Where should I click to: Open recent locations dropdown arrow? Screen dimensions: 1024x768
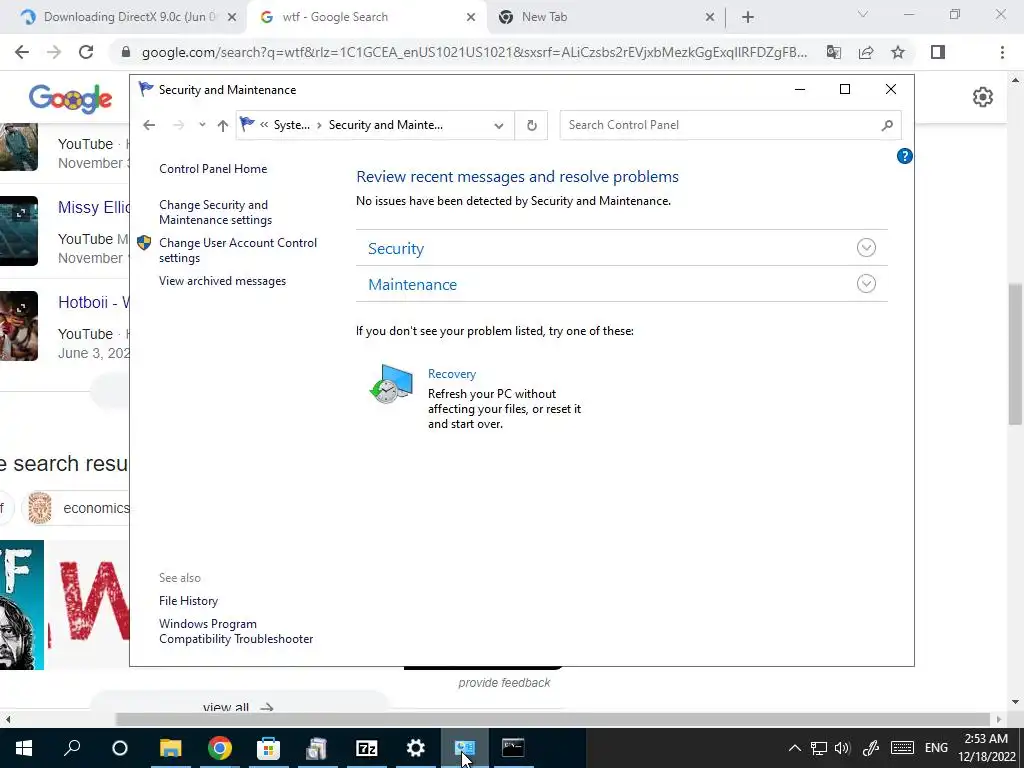[x=202, y=125]
